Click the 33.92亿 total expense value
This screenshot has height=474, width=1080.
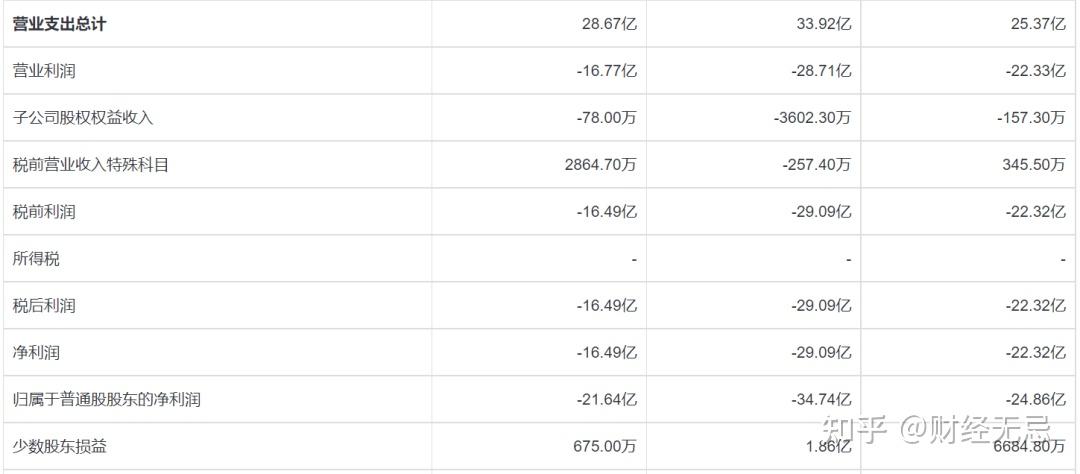click(824, 24)
